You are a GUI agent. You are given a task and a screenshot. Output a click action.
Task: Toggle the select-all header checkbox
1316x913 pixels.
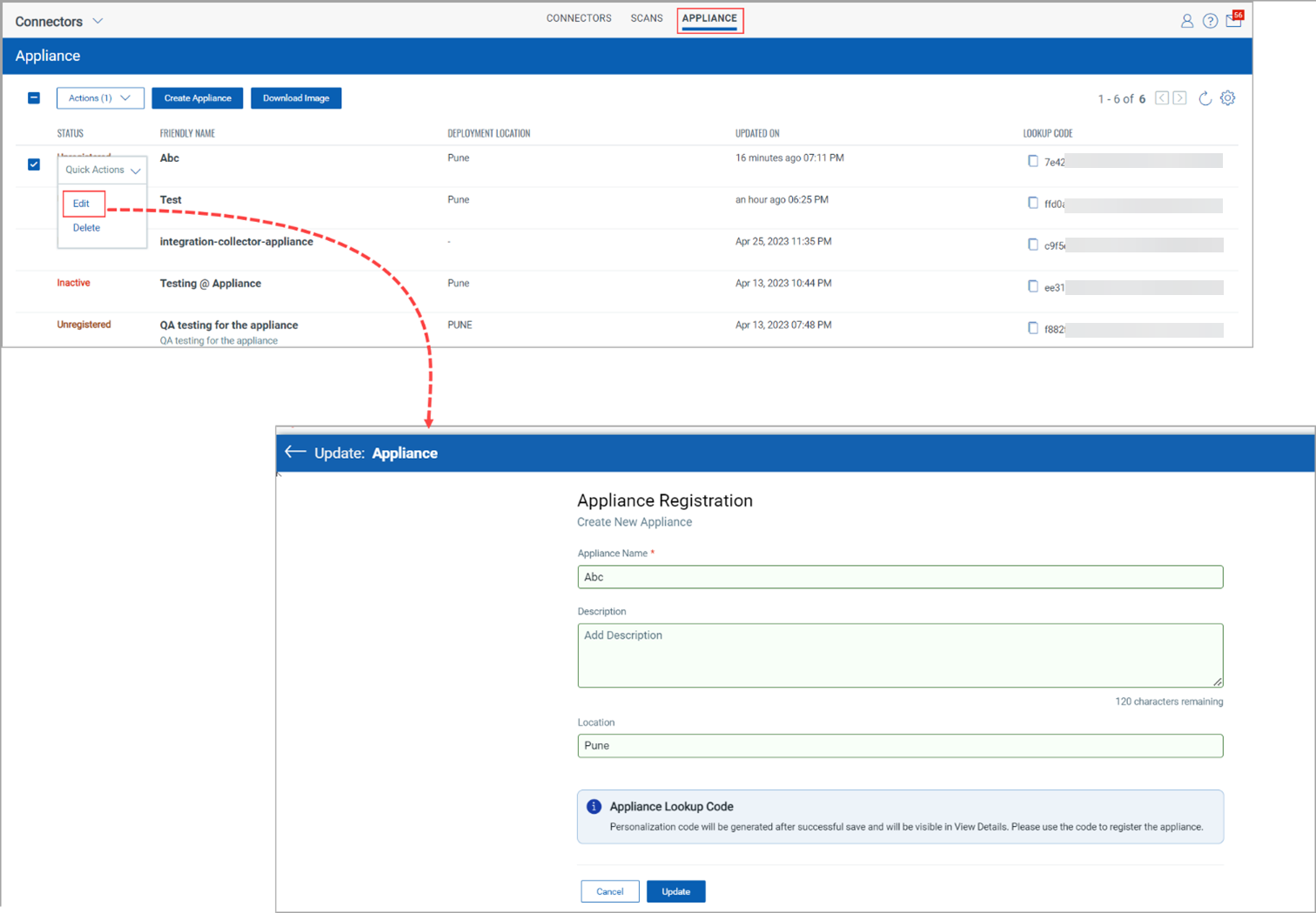coord(34,98)
